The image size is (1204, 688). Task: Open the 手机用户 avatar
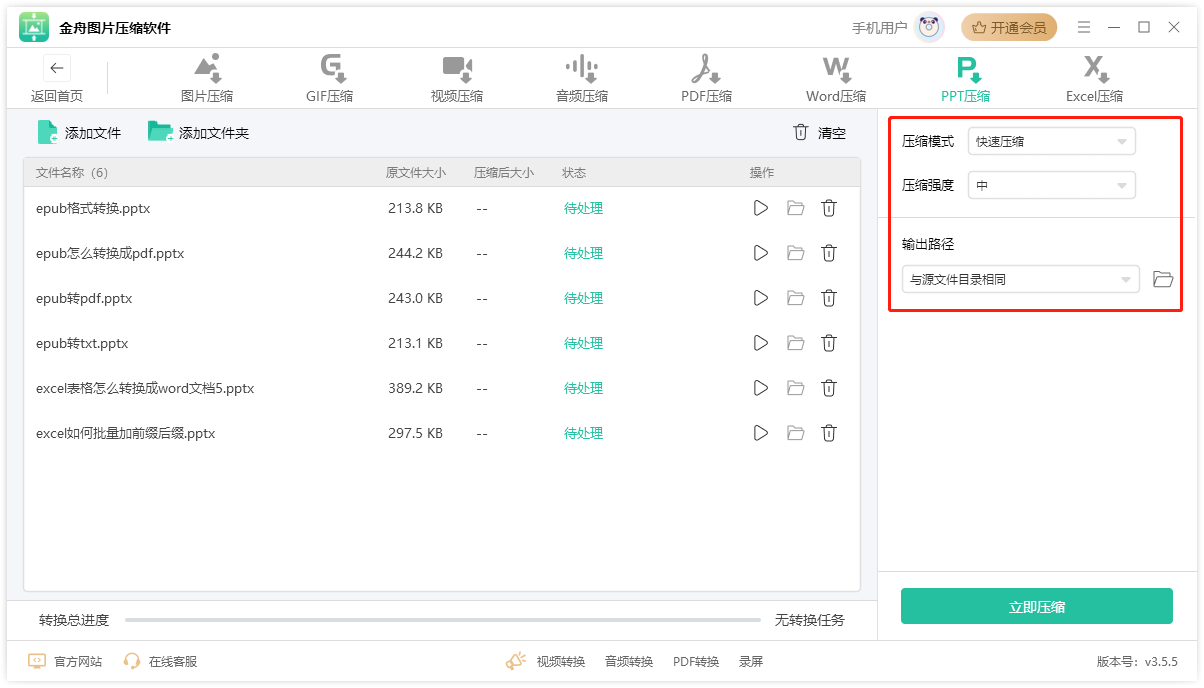click(930, 28)
